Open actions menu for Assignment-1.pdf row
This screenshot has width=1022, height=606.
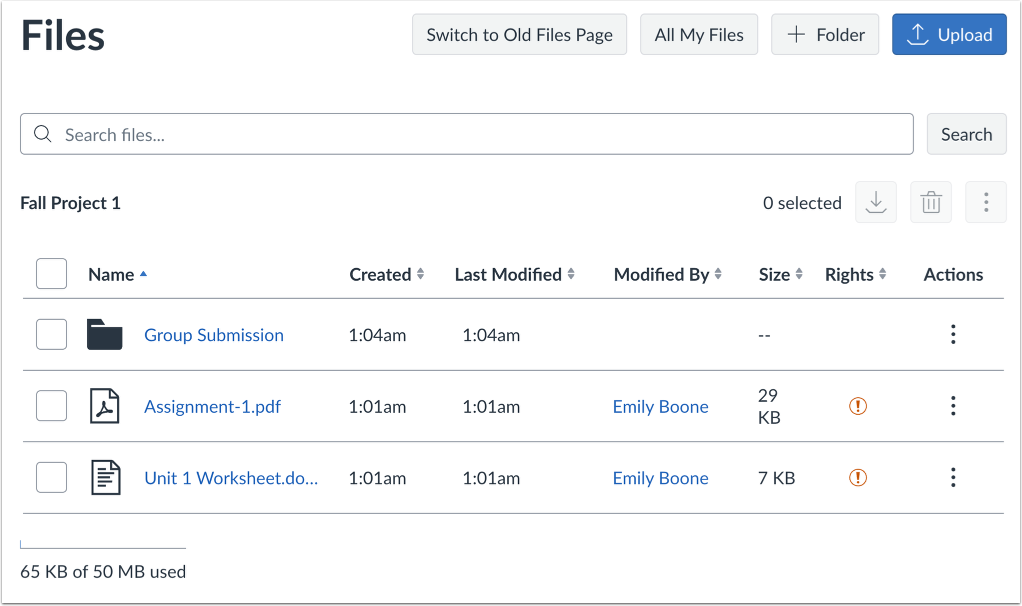pos(953,406)
